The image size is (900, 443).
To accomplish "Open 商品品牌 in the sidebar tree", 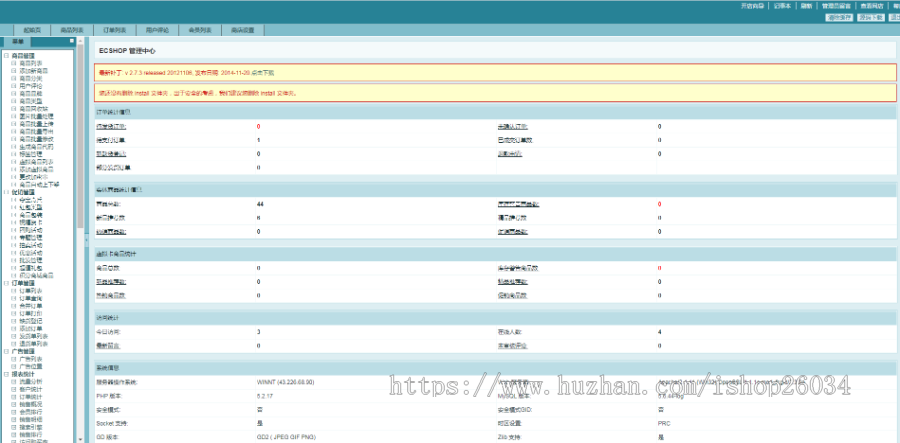I will (x=30, y=94).
